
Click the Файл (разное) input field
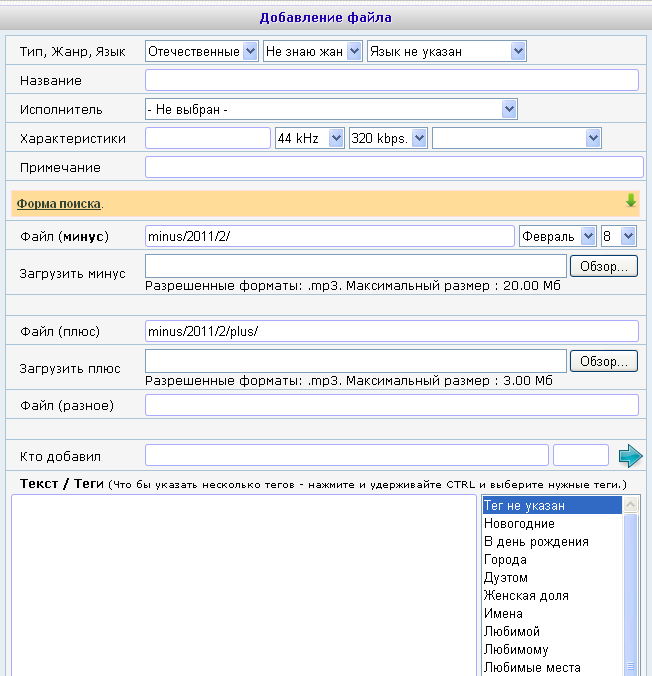[x=392, y=405]
